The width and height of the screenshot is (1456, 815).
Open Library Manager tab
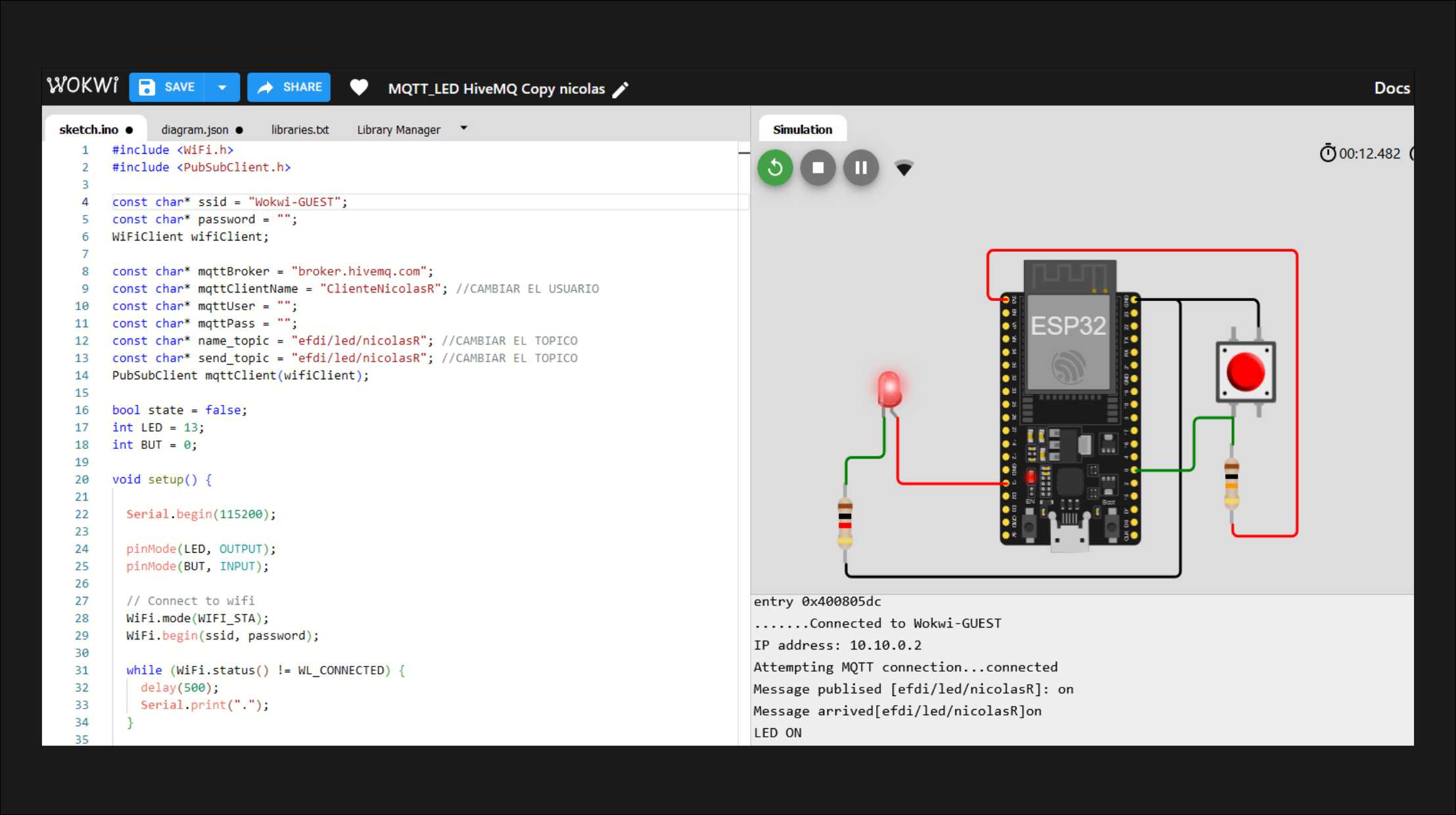(398, 129)
